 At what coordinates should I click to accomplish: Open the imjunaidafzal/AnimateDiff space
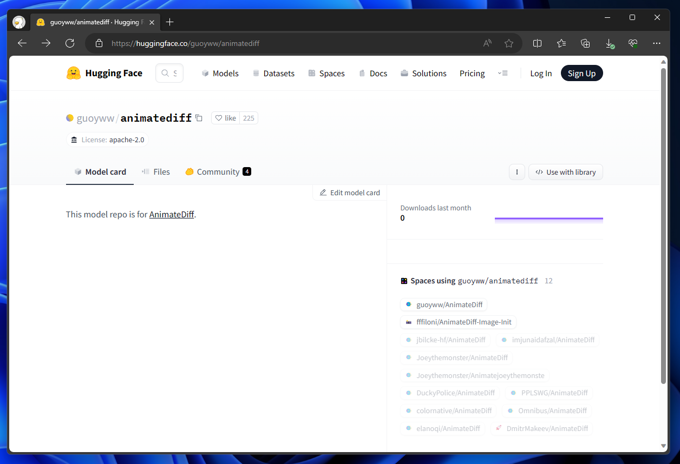(x=548, y=340)
